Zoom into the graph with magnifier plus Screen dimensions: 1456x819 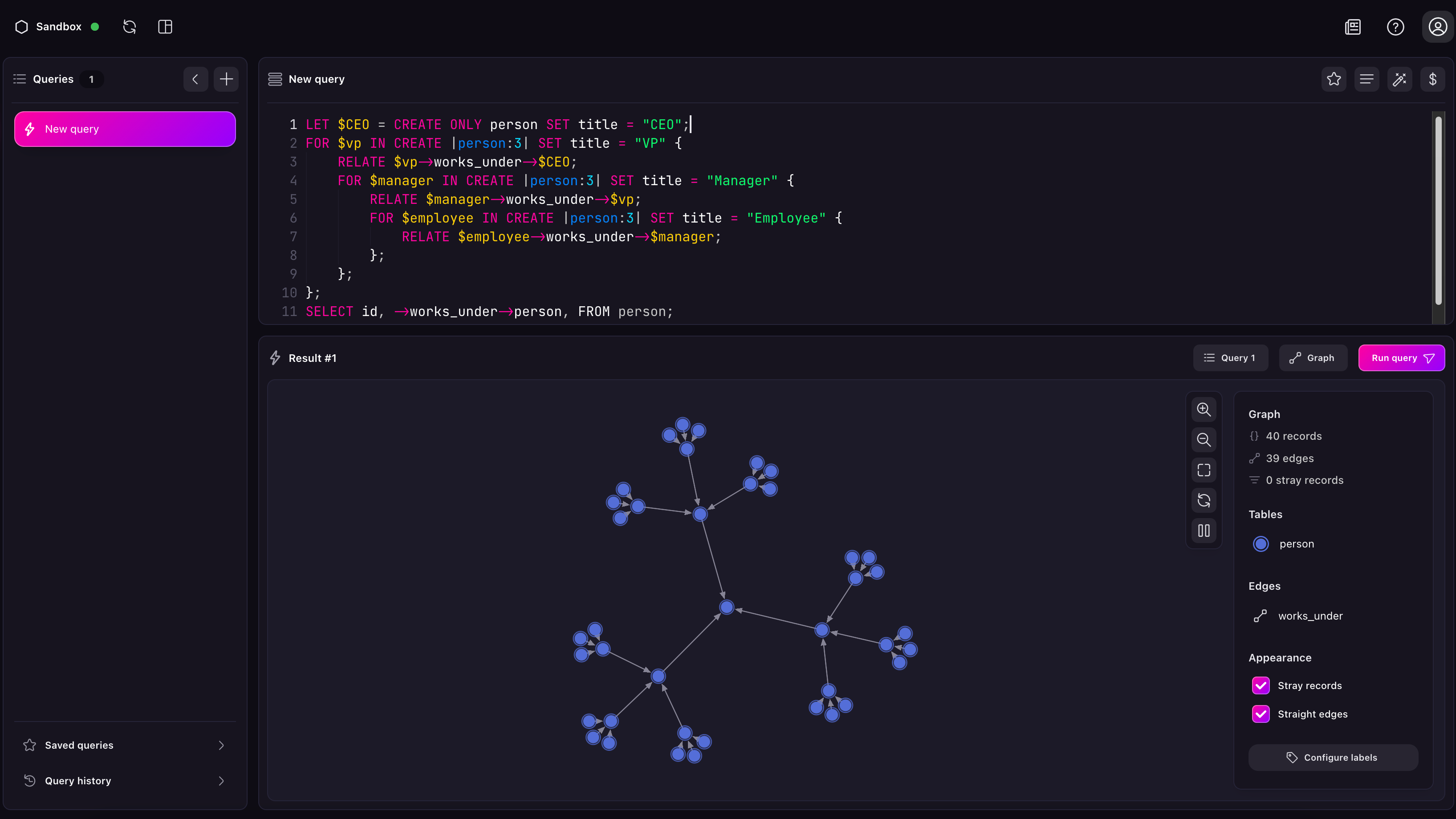(x=1204, y=410)
